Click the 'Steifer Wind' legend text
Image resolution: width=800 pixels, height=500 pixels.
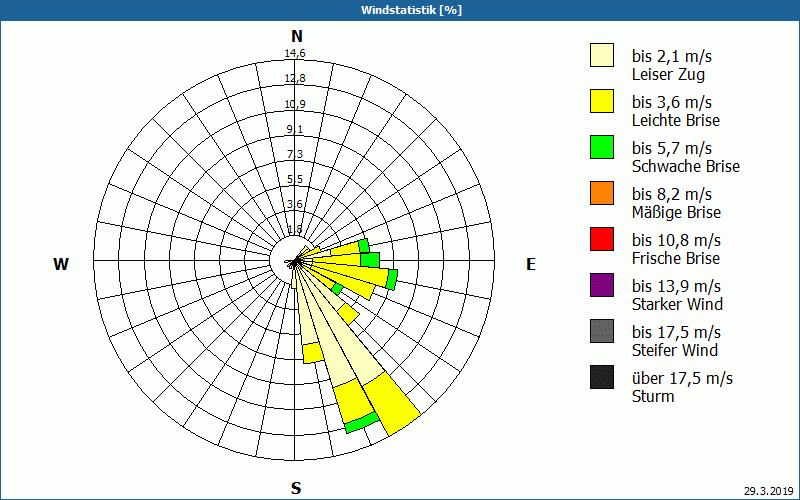point(674,350)
